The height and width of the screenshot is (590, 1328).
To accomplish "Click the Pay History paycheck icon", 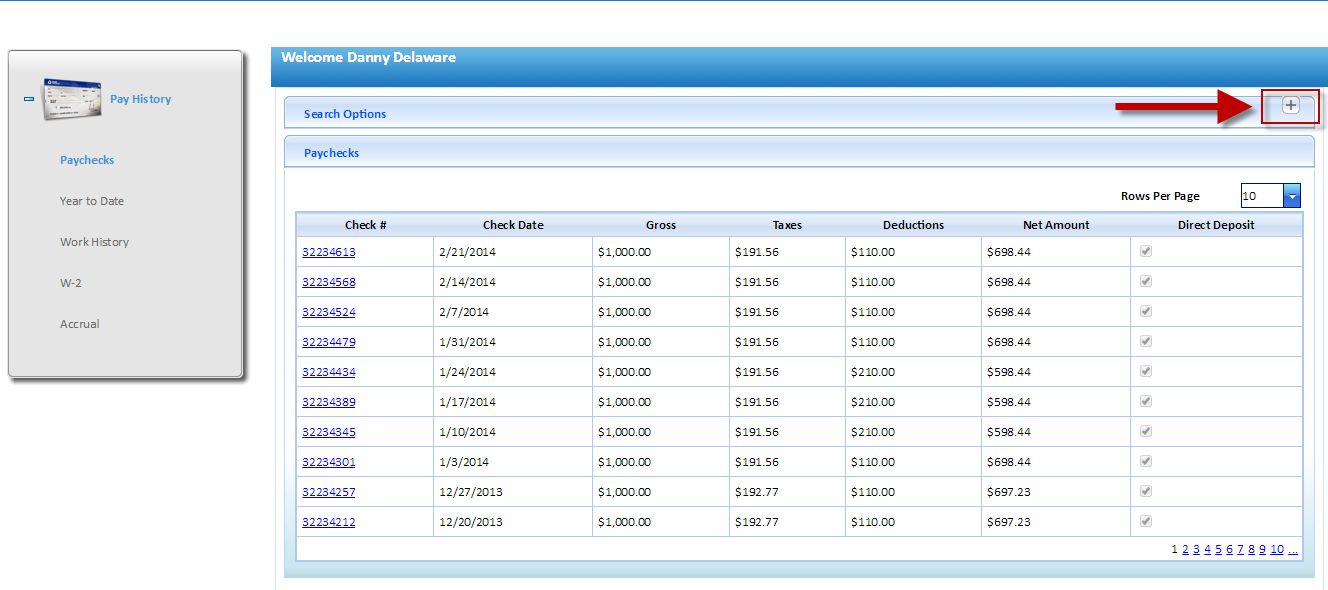I will tap(72, 99).
